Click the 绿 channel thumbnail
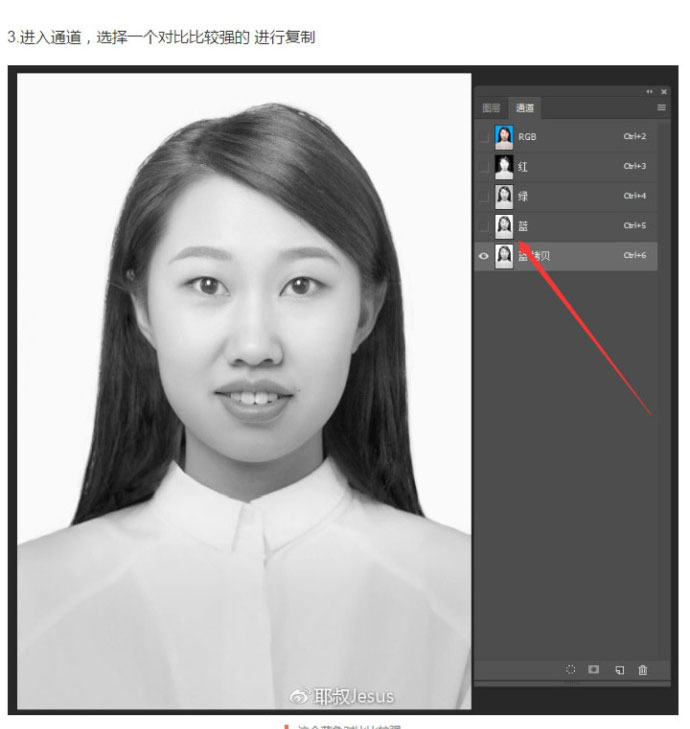This screenshot has height=729, width=690. coord(504,197)
